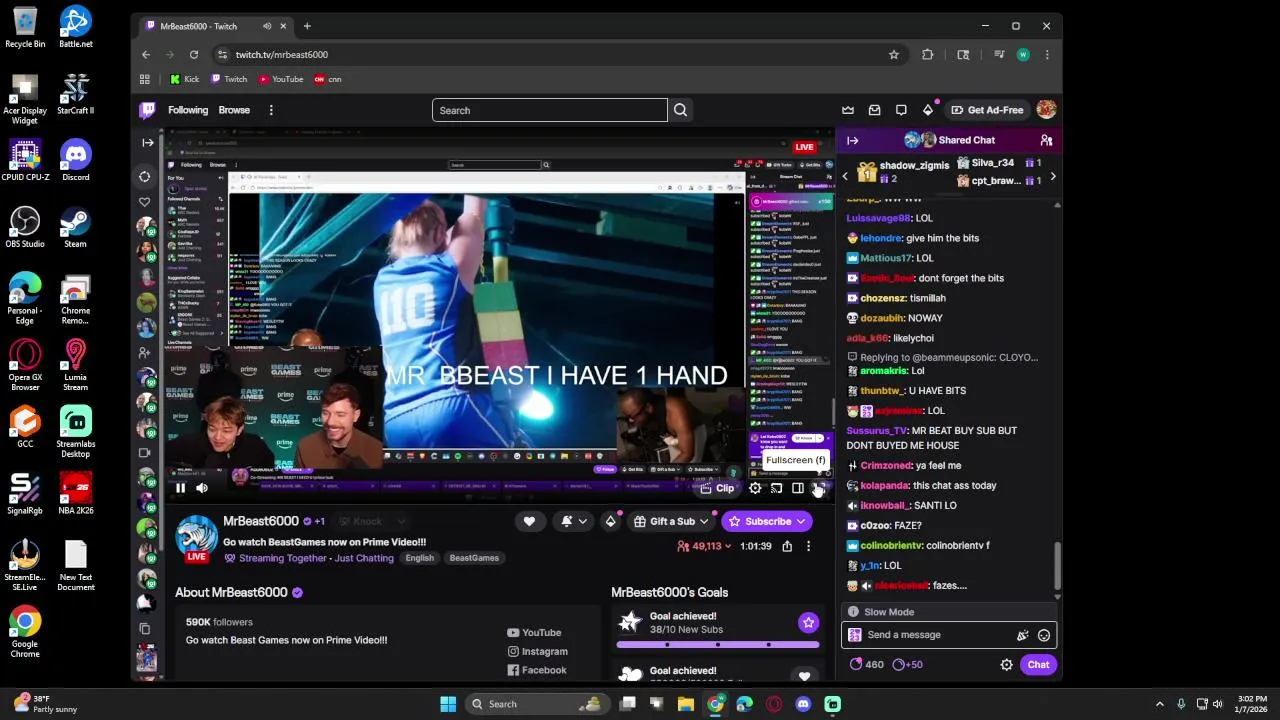The image size is (1280, 720).
Task: Open the emote picker smiley icon
Action: [x=1044, y=635]
